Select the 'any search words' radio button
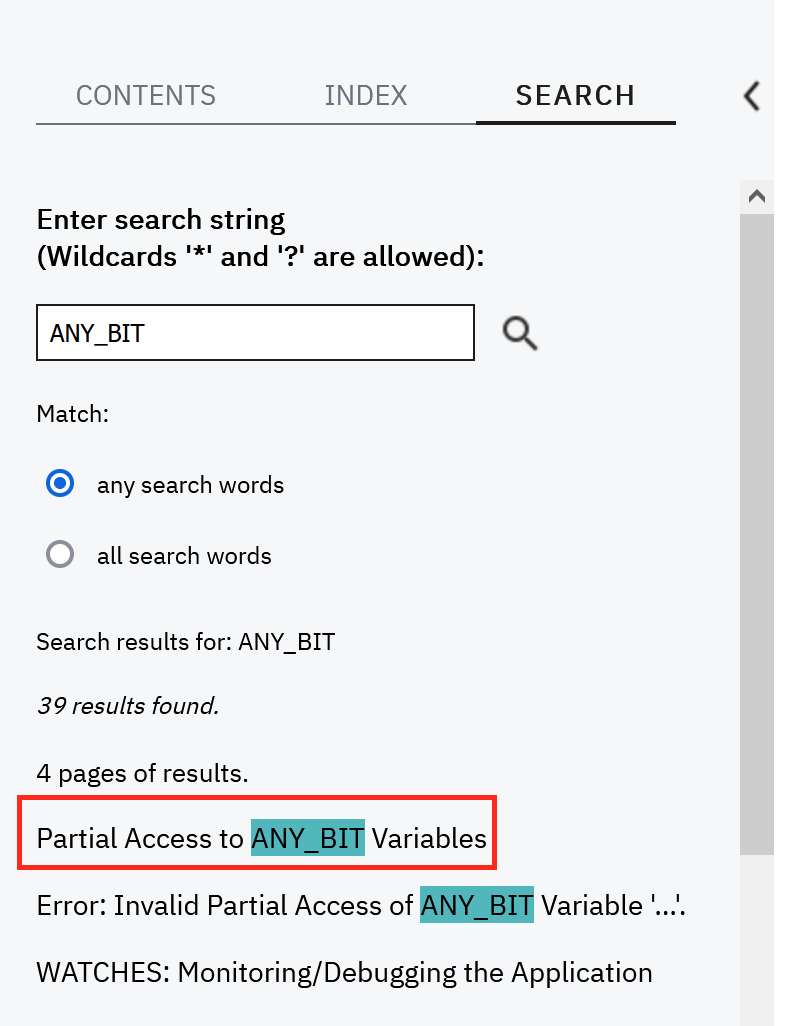 [x=60, y=484]
